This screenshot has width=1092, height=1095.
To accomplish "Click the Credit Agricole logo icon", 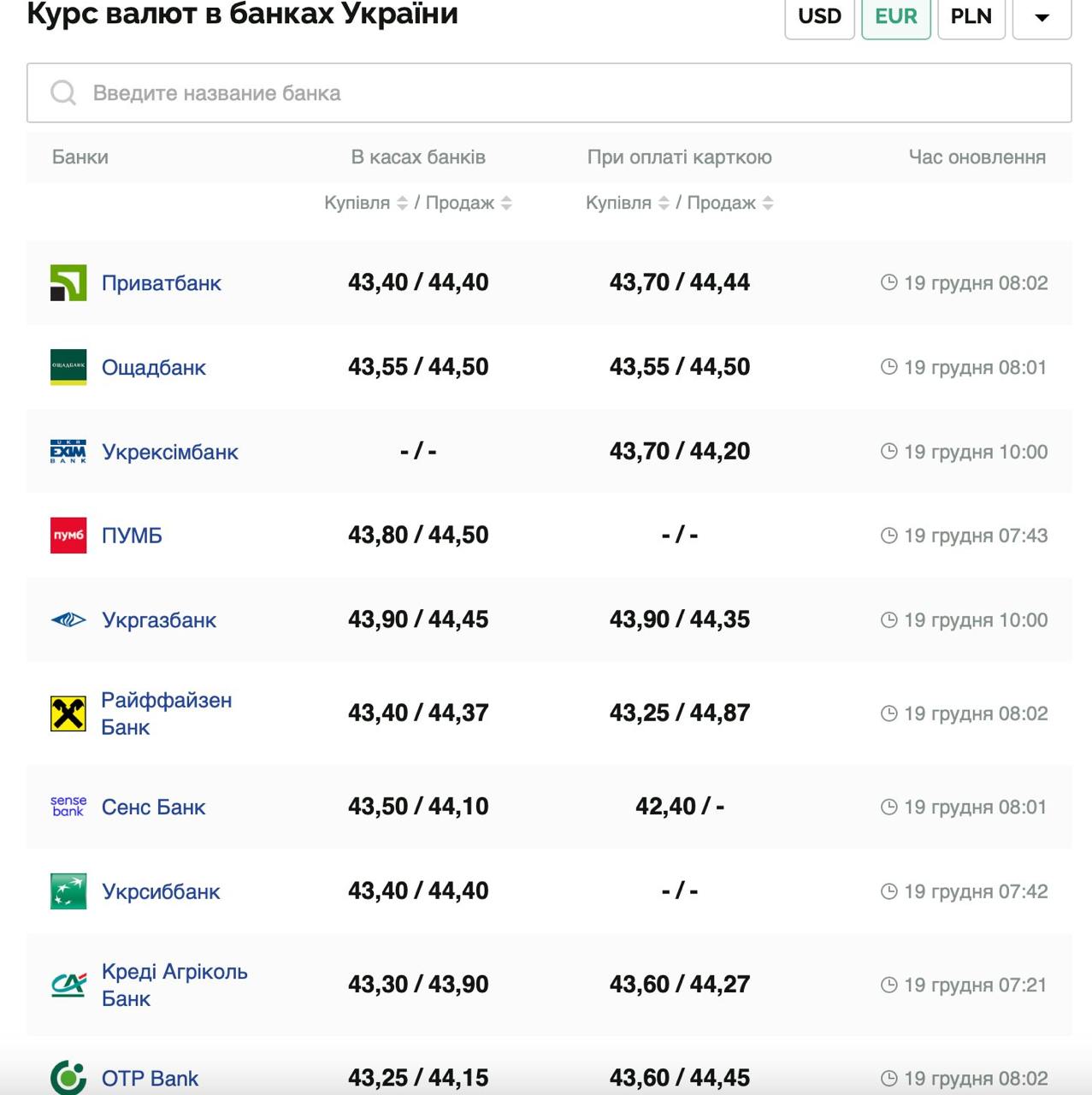I will (x=68, y=985).
